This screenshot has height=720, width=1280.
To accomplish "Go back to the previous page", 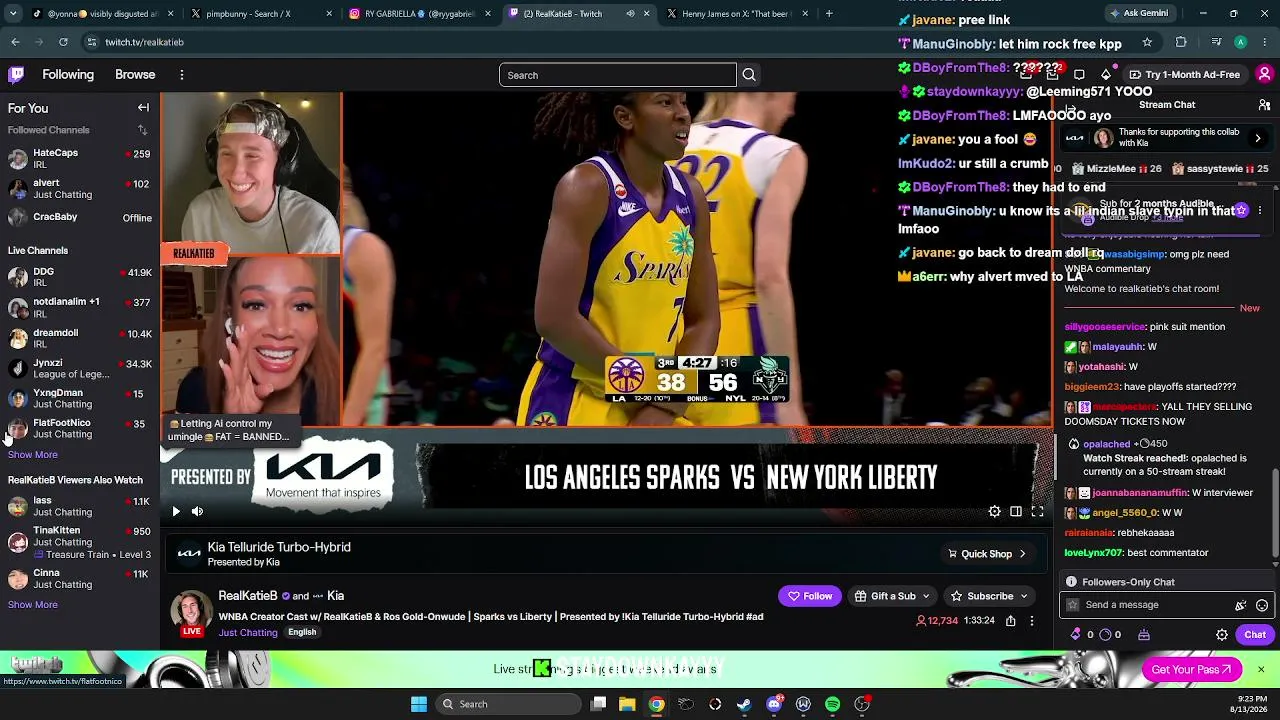I will pyautogui.click(x=15, y=42).
